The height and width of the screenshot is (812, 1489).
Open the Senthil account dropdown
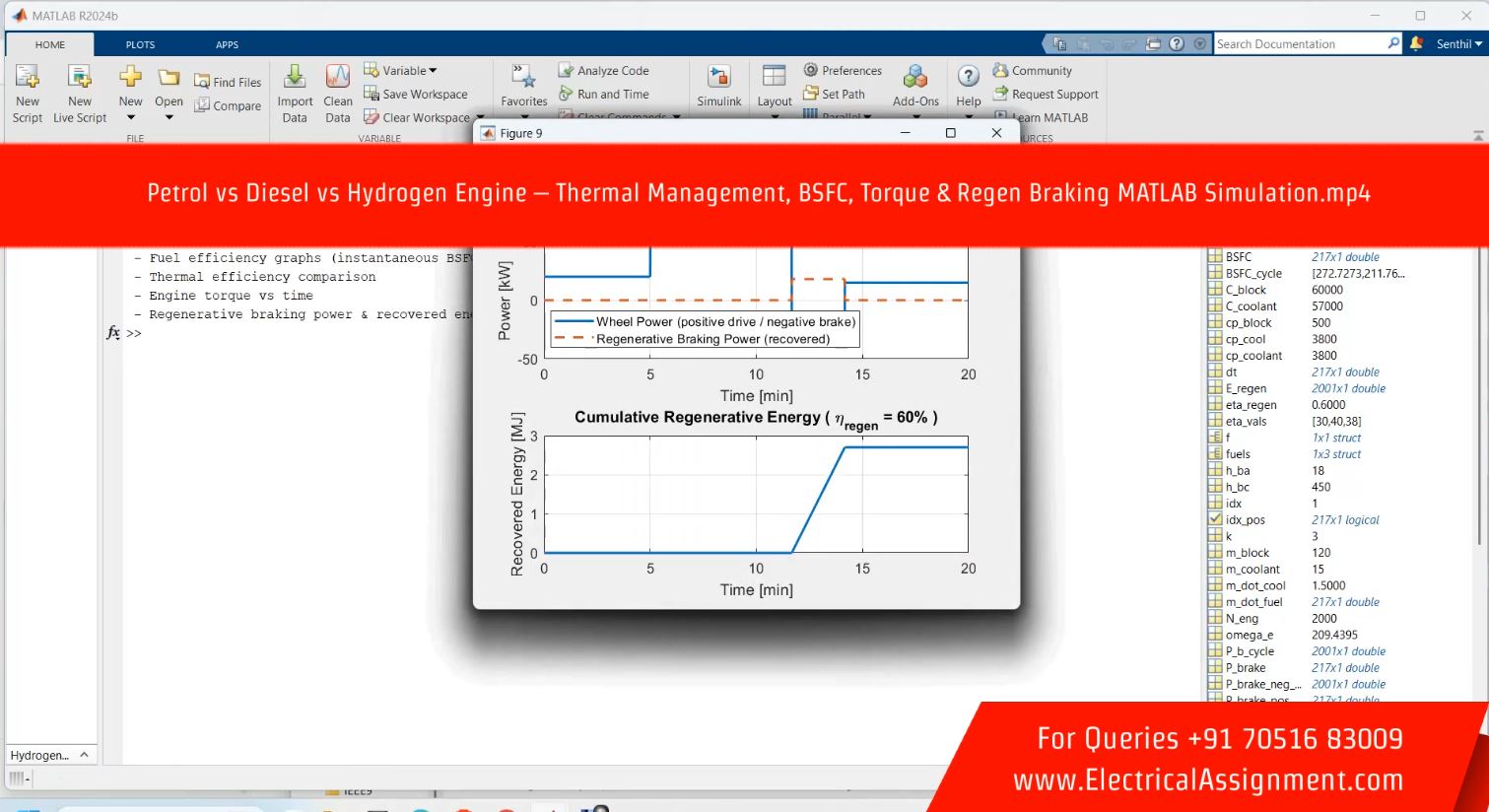tap(1458, 43)
